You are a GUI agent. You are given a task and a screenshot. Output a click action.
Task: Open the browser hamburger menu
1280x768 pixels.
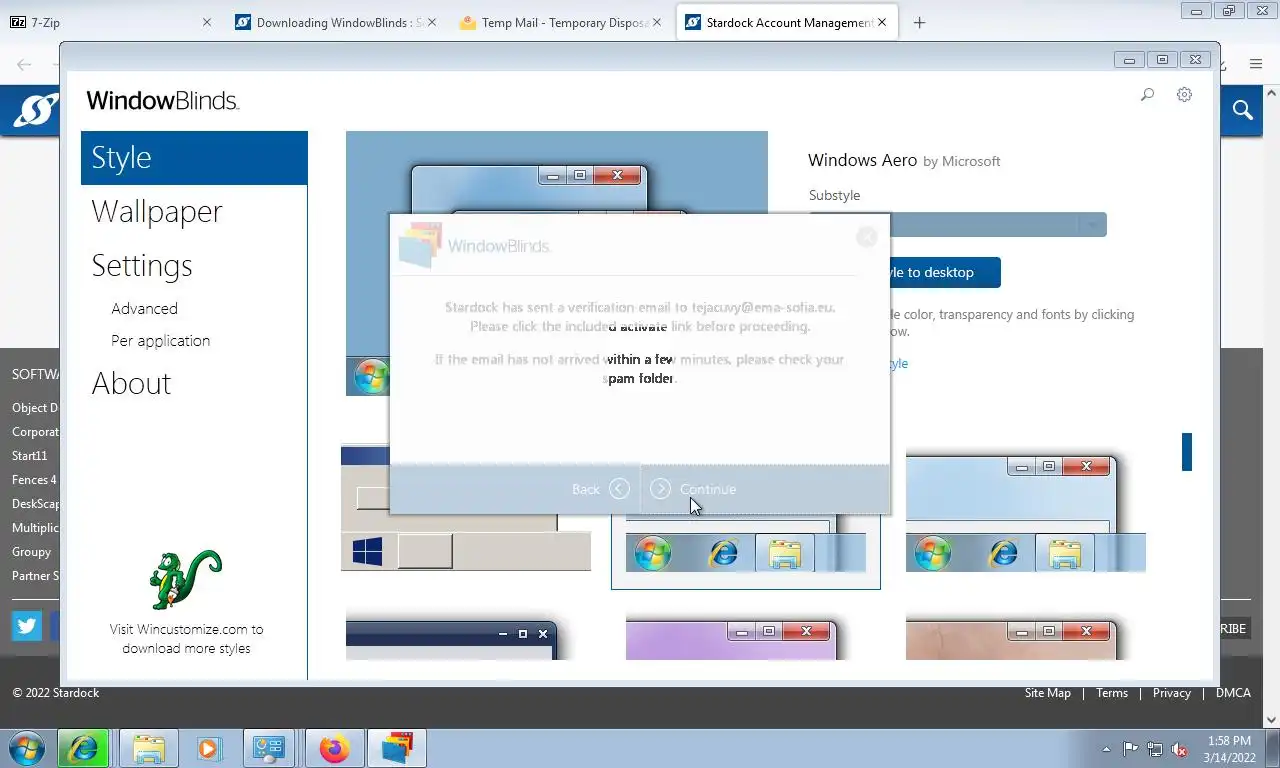click(x=1256, y=64)
